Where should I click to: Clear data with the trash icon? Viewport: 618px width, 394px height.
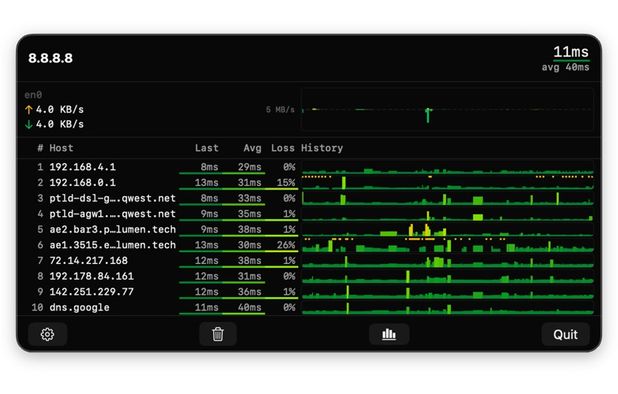pos(218,335)
